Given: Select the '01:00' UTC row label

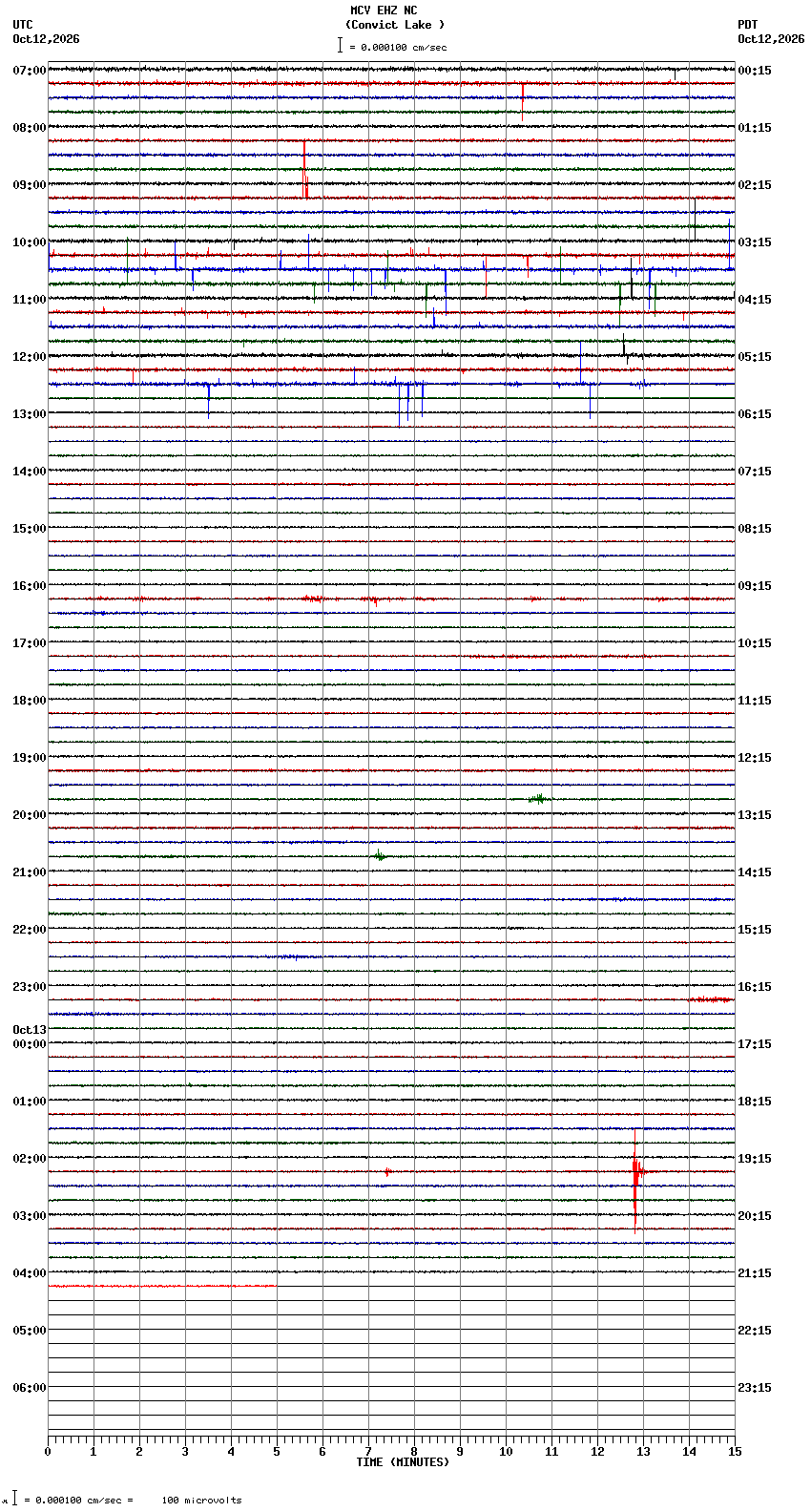Looking at the screenshot, I should (30, 1102).
